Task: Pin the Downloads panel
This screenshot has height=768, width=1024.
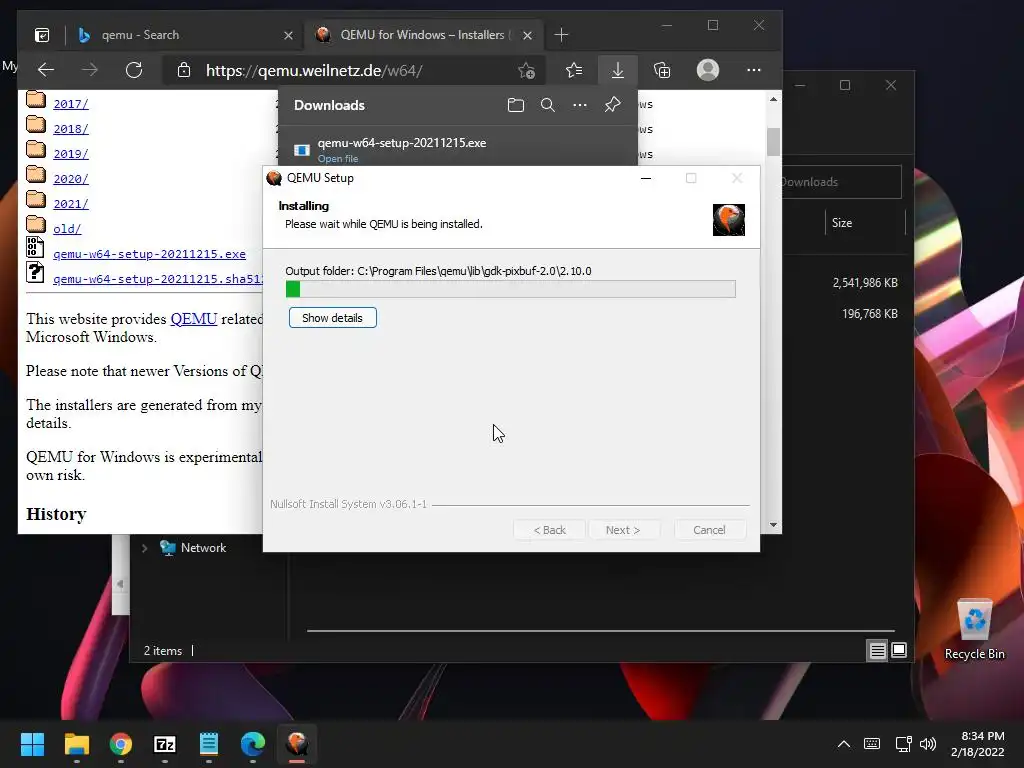Action: coord(613,105)
